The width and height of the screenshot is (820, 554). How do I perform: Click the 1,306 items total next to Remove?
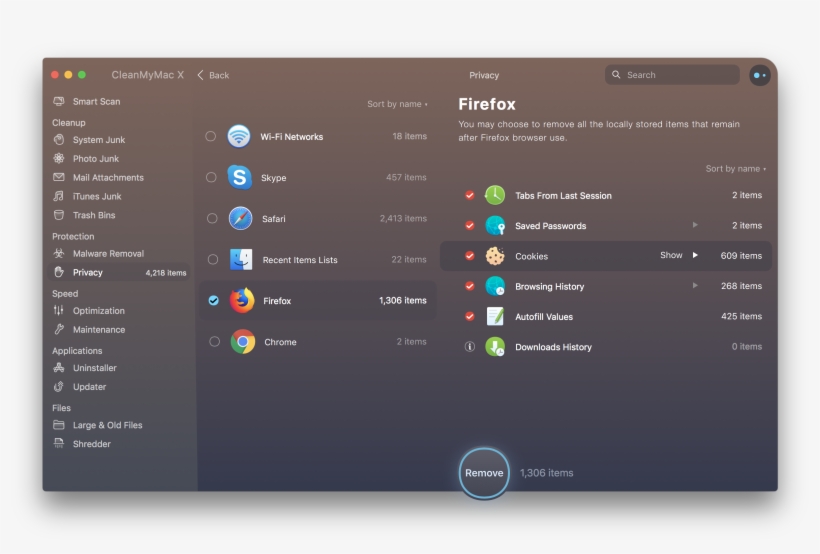click(546, 473)
